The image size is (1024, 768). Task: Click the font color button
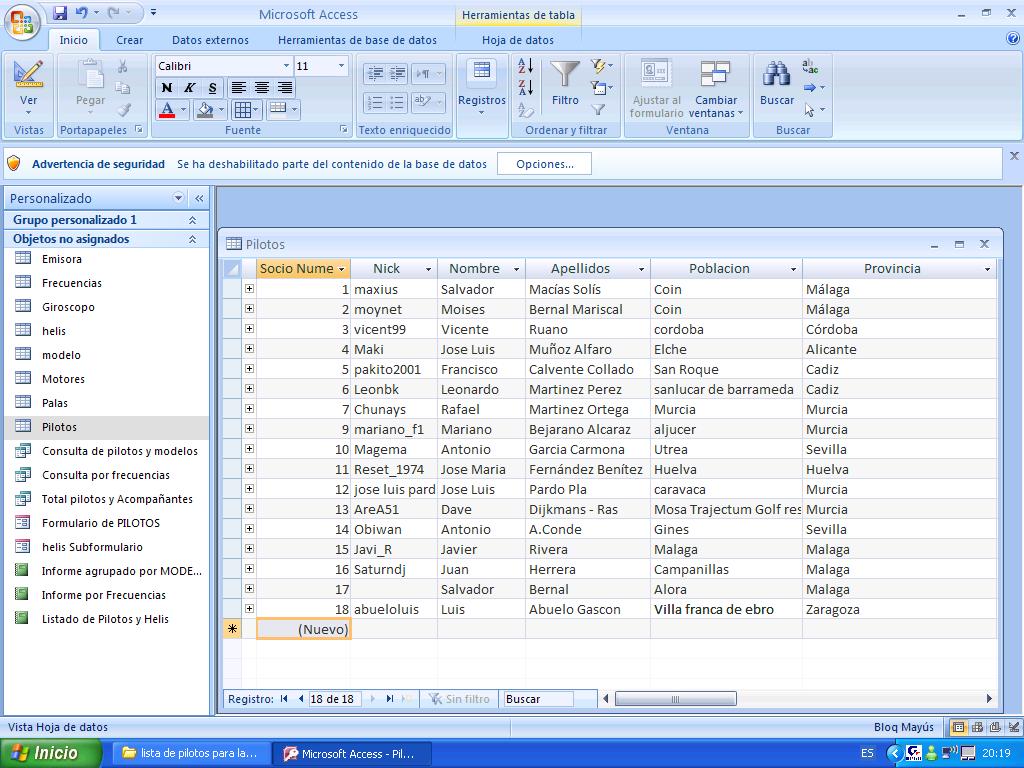tap(167, 110)
